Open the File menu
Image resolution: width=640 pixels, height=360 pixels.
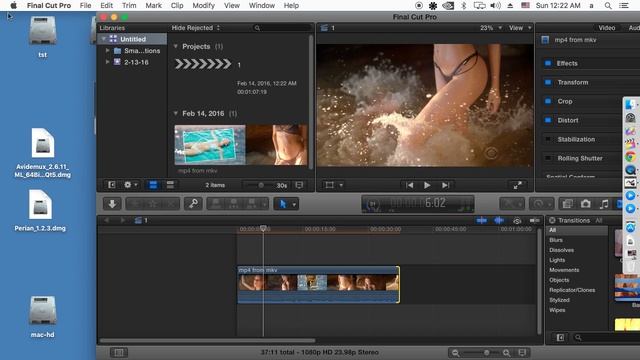[x=85, y=5]
